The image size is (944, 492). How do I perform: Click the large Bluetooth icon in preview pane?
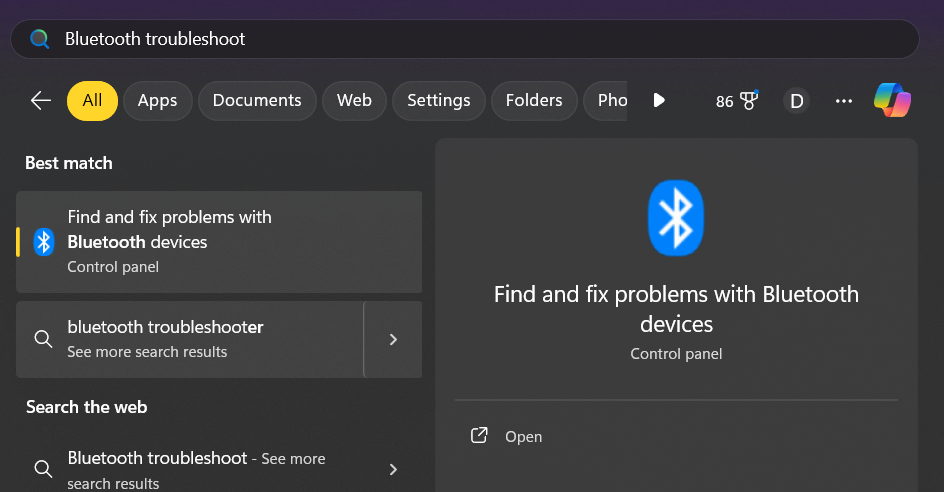pos(676,218)
